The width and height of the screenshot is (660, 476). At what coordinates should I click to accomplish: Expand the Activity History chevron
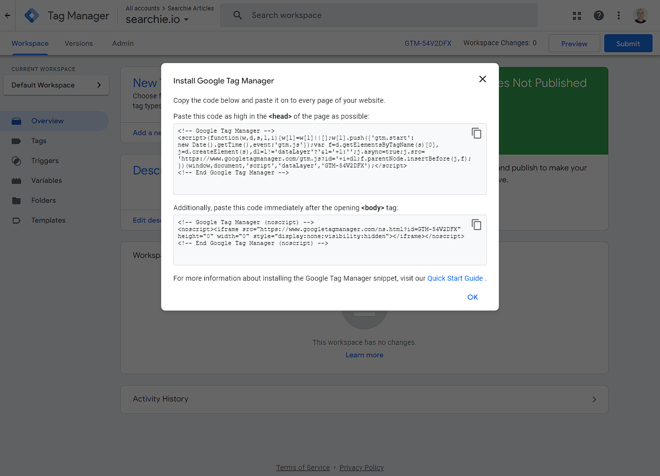[594, 399]
